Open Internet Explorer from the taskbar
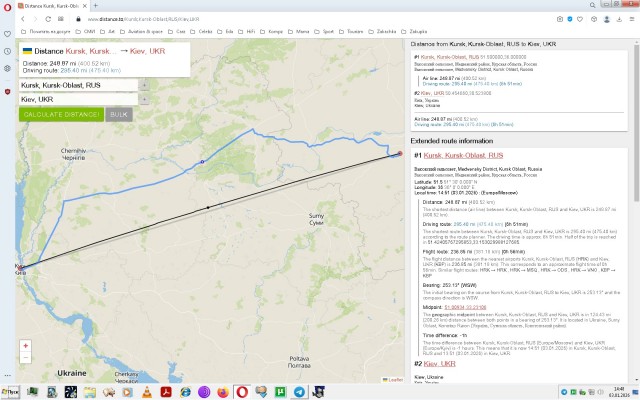The height and width of the screenshot is (400, 640). 185,392
